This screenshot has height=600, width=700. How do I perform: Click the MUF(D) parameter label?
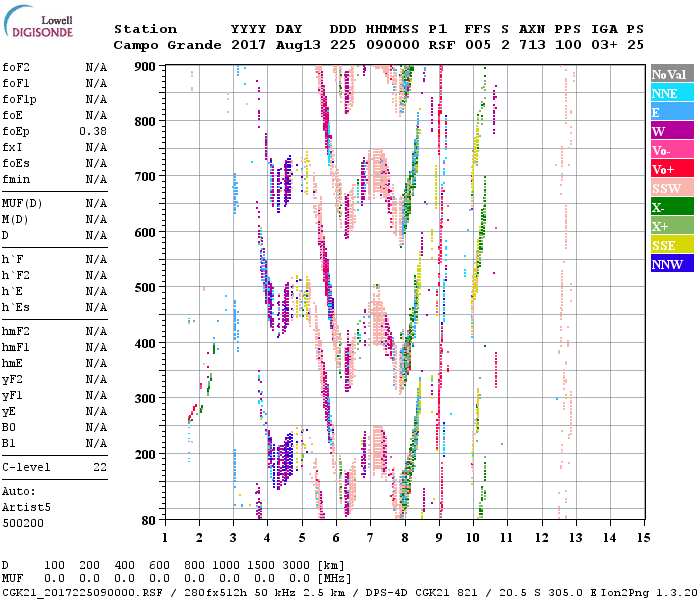tap(22, 204)
